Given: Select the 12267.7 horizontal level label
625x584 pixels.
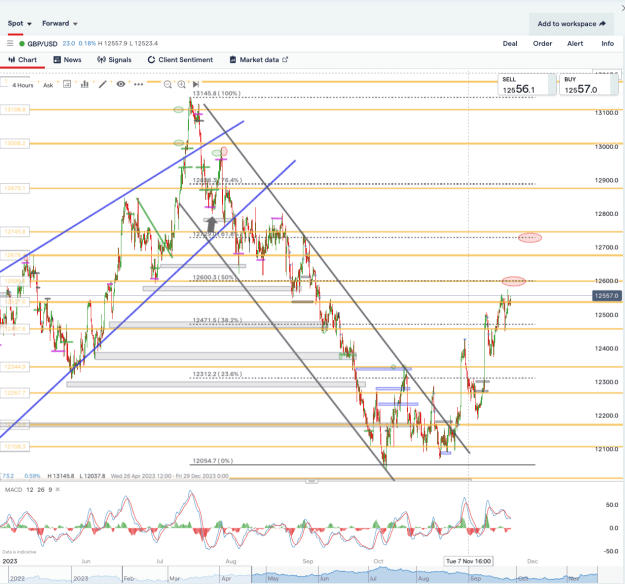Looking at the screenshot, I should [15, 393].
